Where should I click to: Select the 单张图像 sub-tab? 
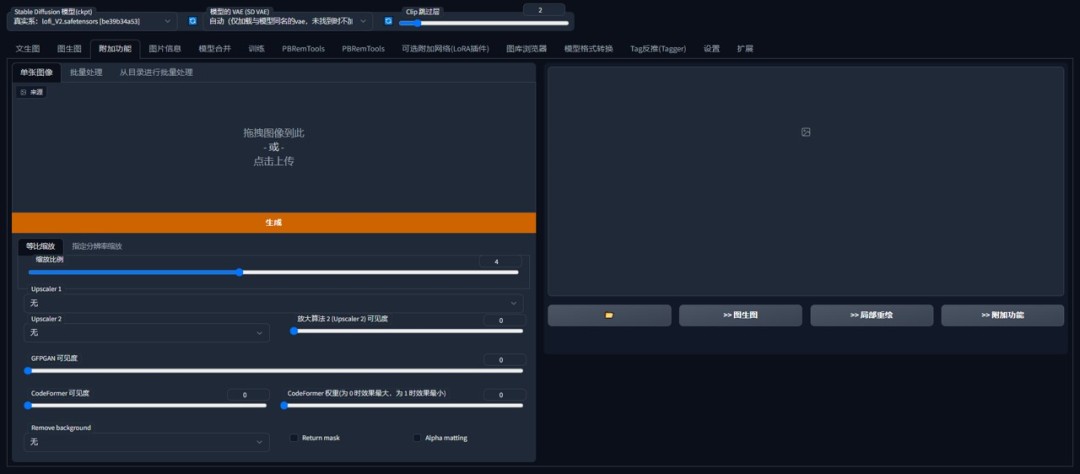pyautogui.click(x=36, y=72)
